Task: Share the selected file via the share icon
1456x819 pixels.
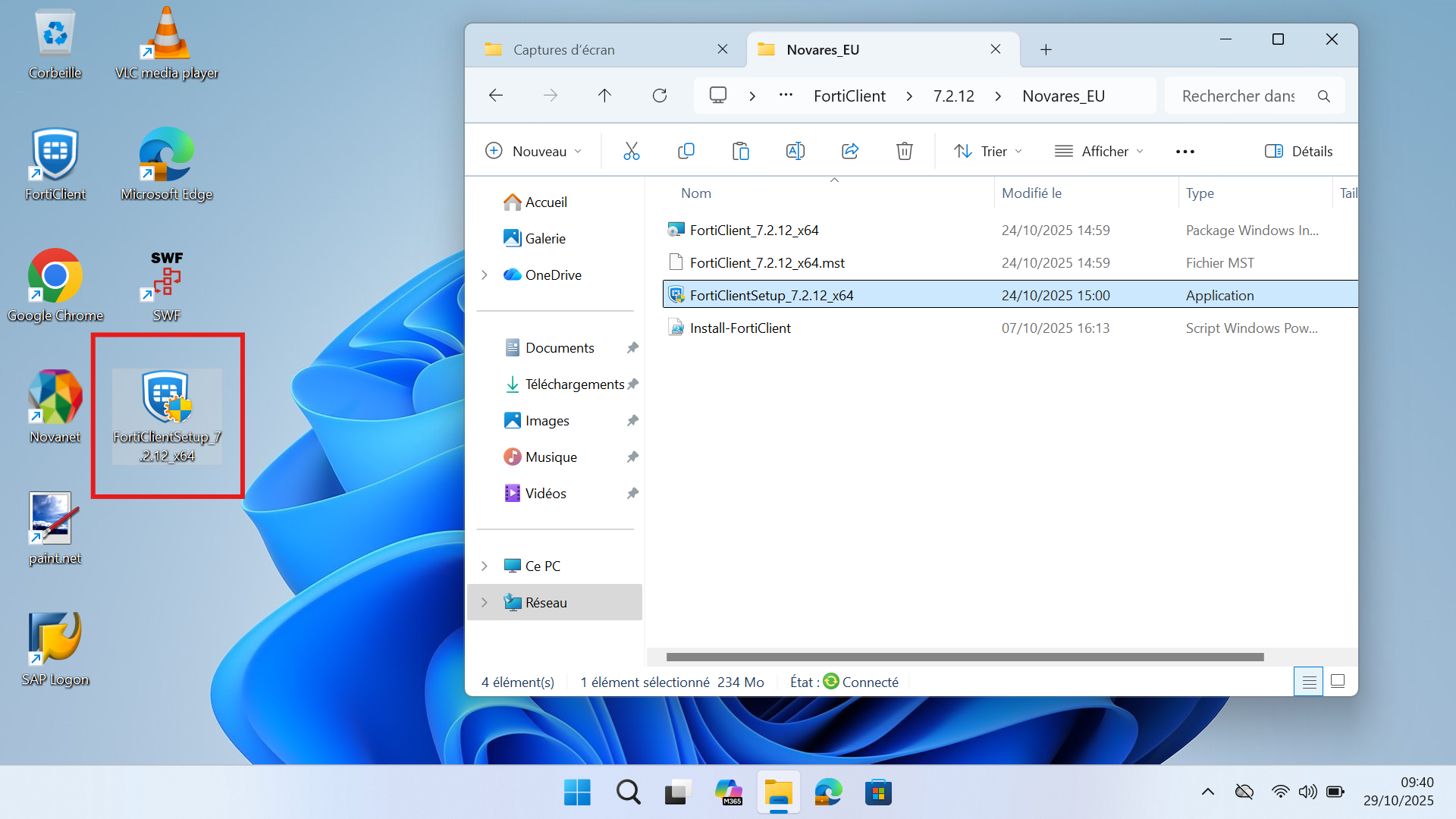Action: [850, 151]
